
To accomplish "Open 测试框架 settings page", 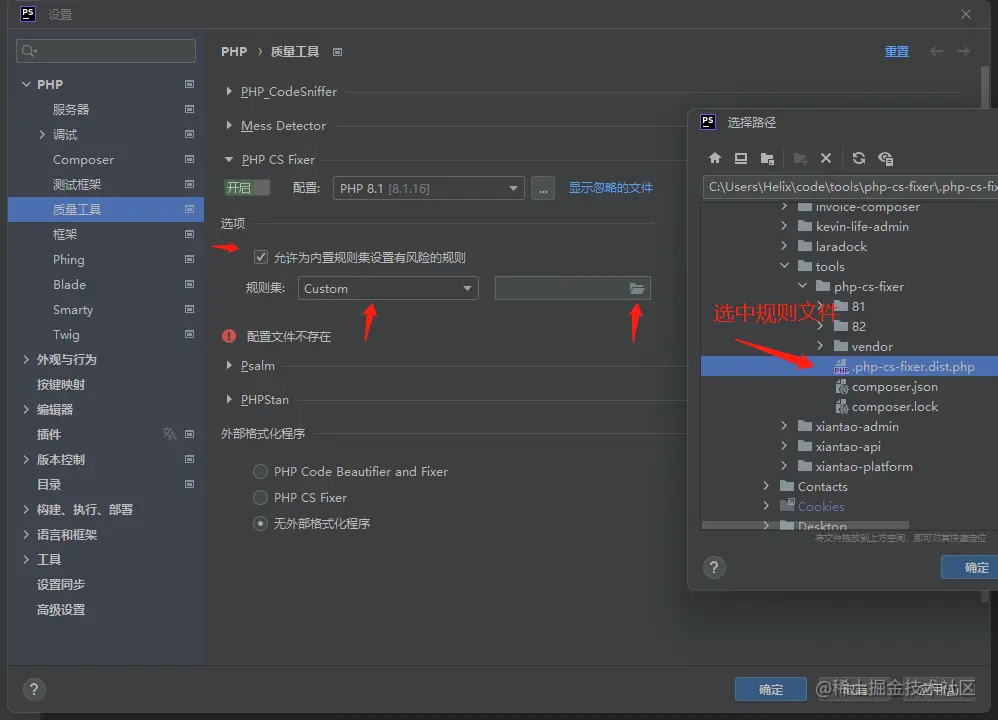I will 77,185.
